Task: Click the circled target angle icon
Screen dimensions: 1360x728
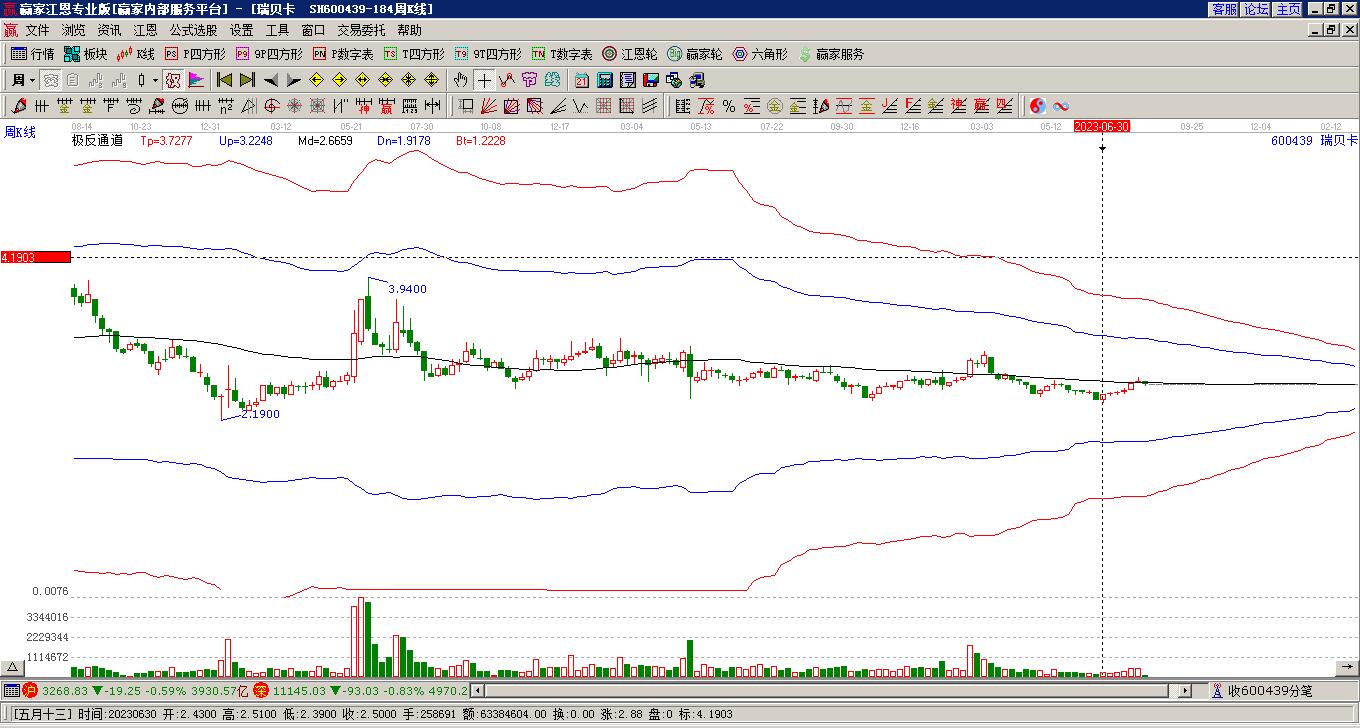Action: (271, 106)
